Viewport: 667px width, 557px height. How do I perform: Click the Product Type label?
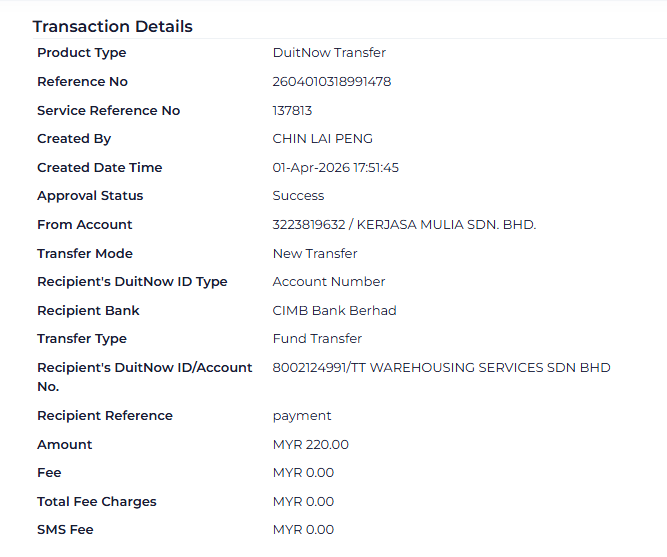pos(82,53)
